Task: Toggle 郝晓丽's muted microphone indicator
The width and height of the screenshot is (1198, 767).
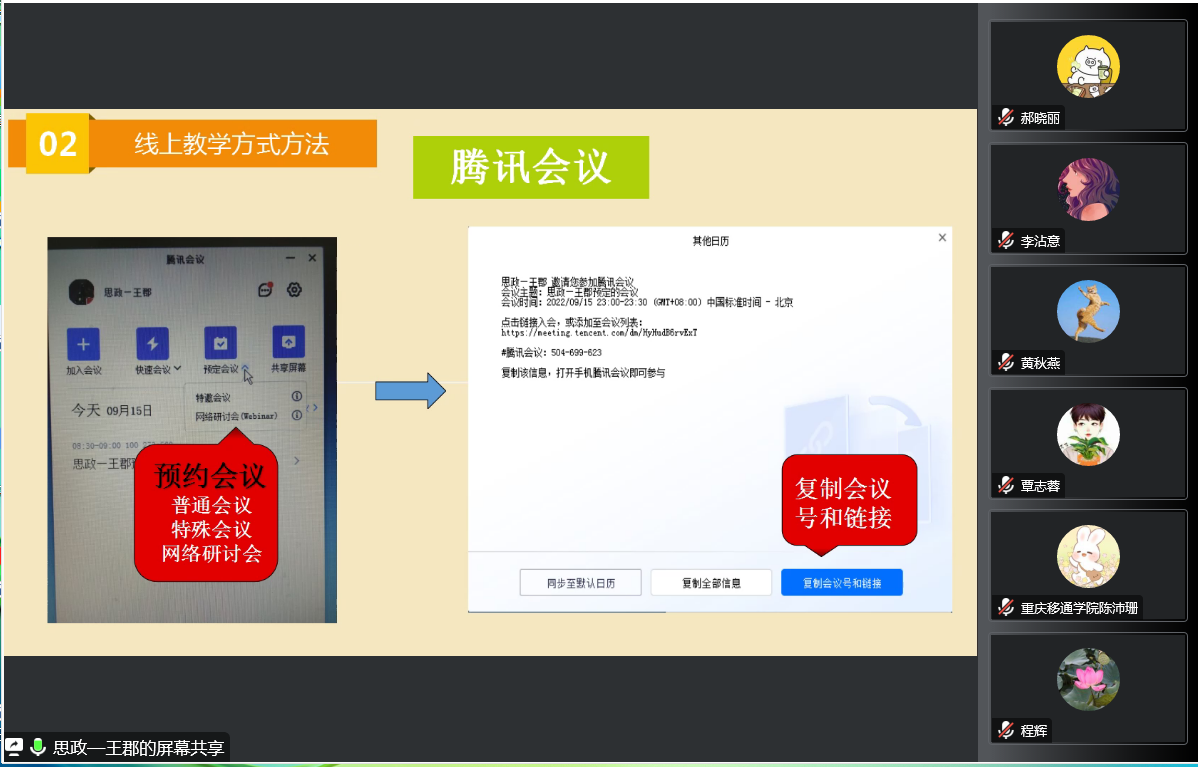Action: point(1006,118)
